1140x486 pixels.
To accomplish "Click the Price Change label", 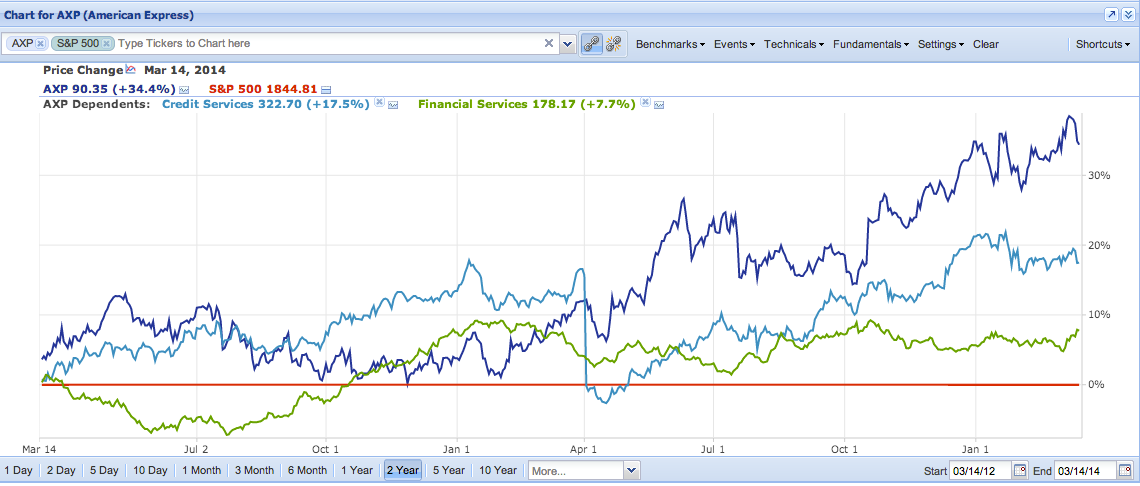I will click(83, 71).
